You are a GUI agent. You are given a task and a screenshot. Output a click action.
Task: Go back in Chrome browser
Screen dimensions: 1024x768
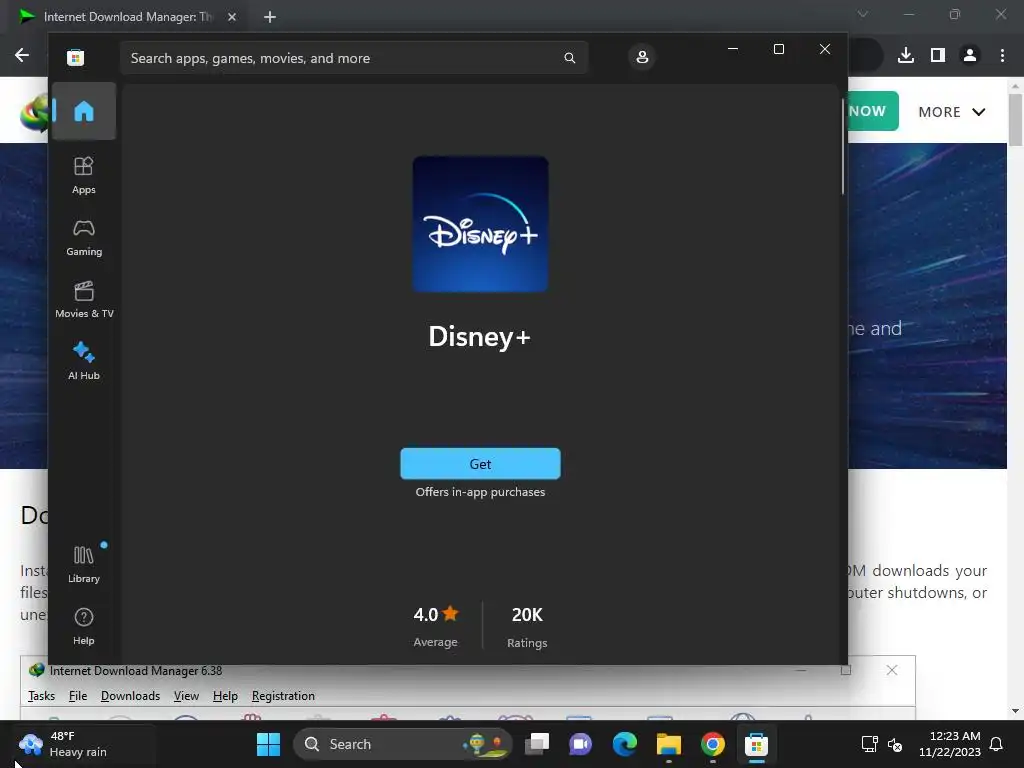click(22, 55)
